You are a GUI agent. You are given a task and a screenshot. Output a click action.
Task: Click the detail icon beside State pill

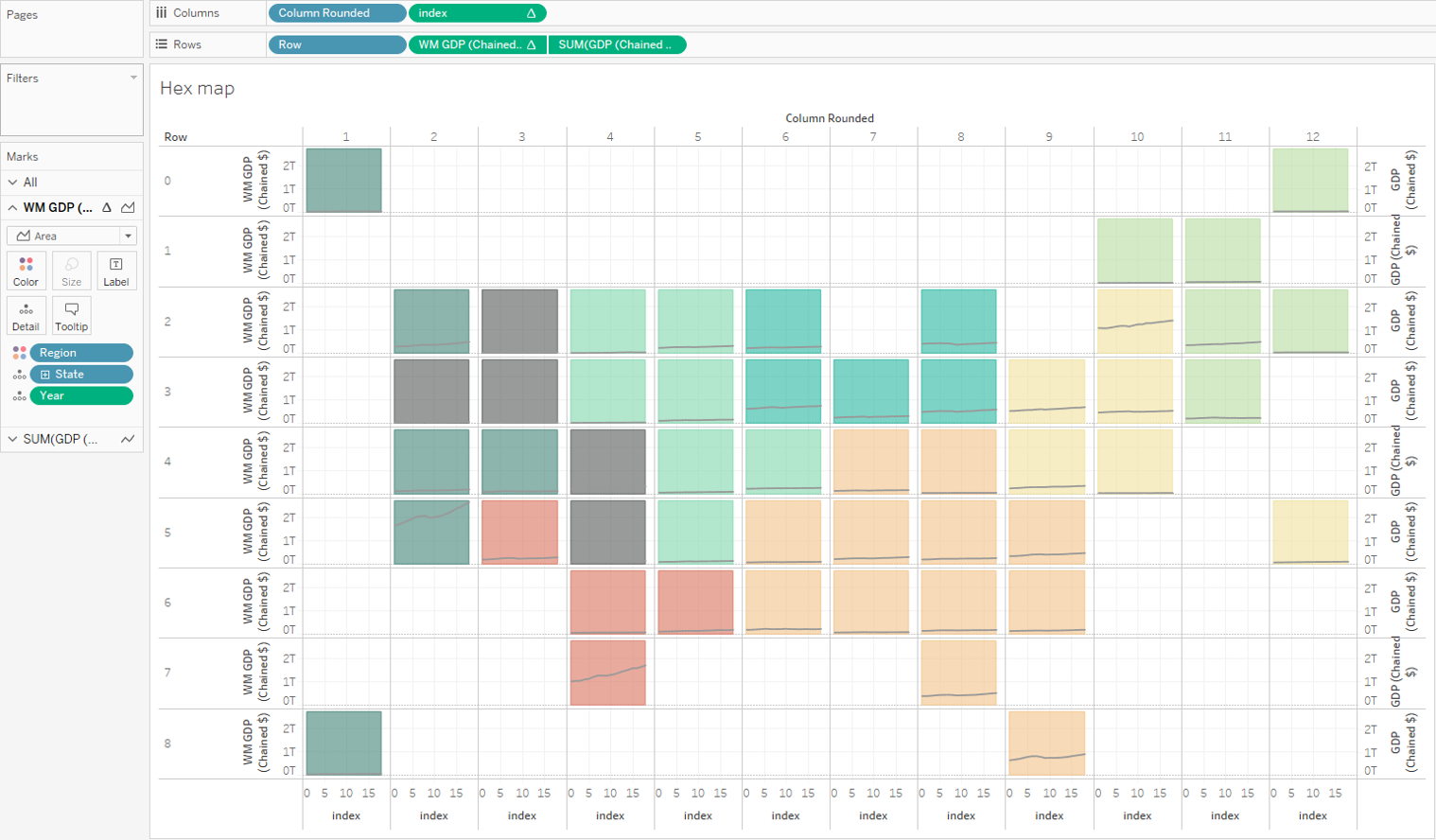tap(19, 375)
